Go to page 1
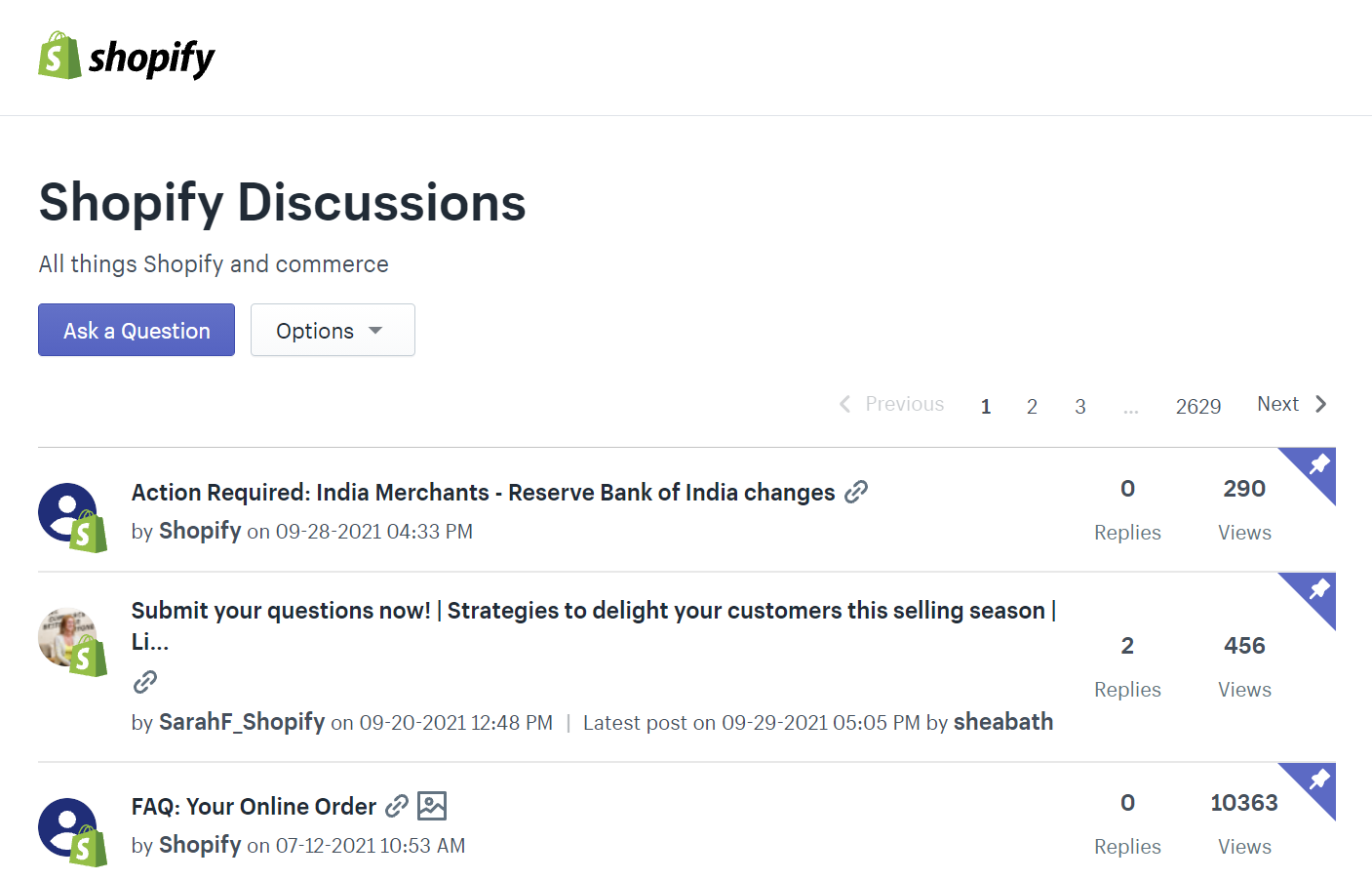This screenshot has width=1372, height=880. point(986,406)
